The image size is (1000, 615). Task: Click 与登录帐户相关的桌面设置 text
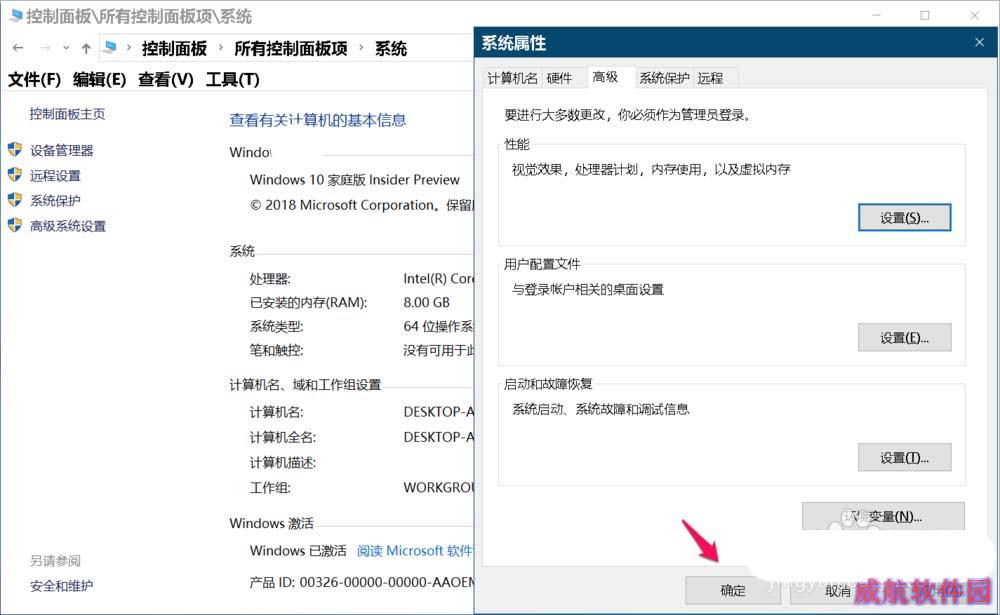click(587, 290)
